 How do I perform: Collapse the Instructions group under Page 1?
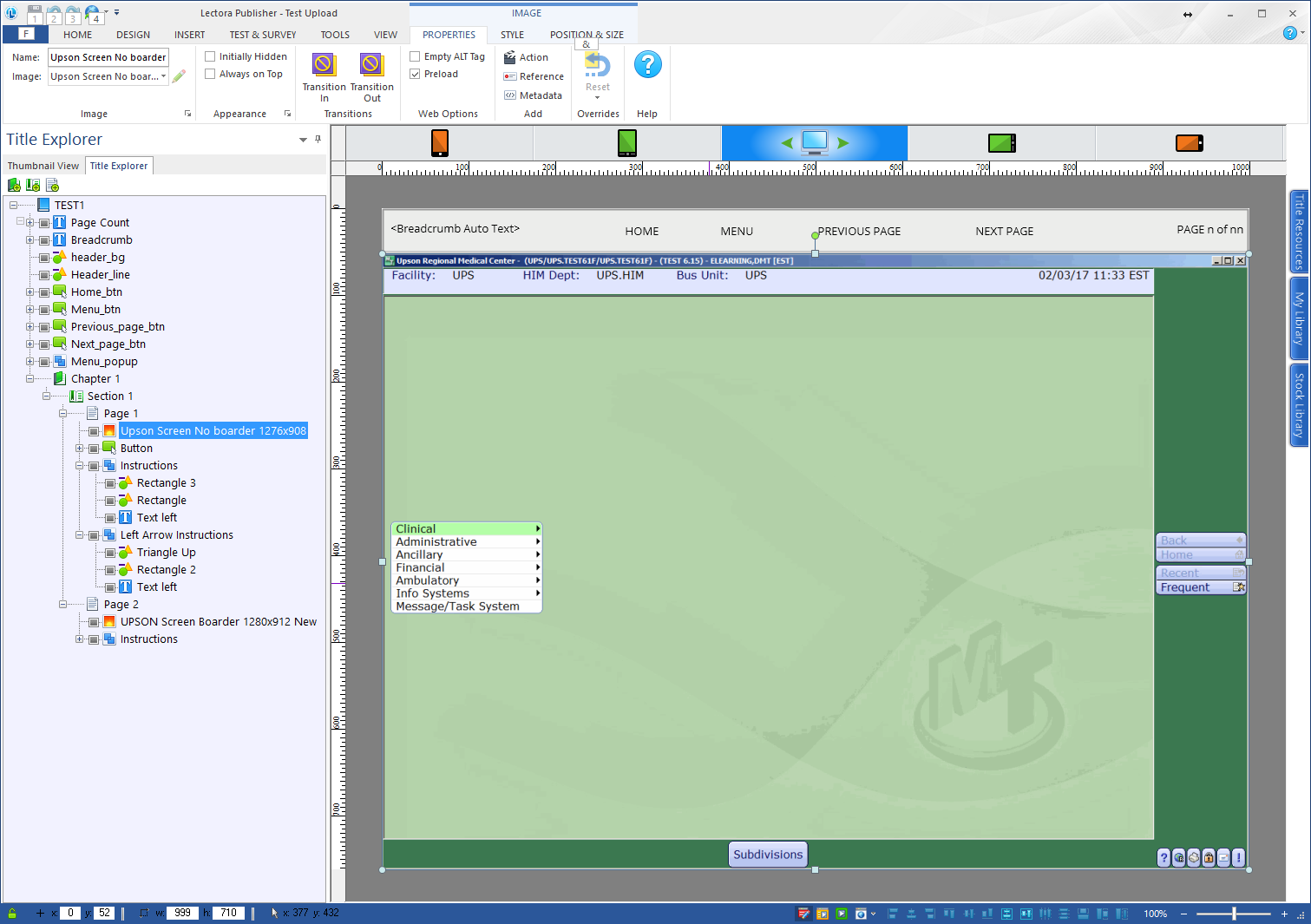click(79, 466)
